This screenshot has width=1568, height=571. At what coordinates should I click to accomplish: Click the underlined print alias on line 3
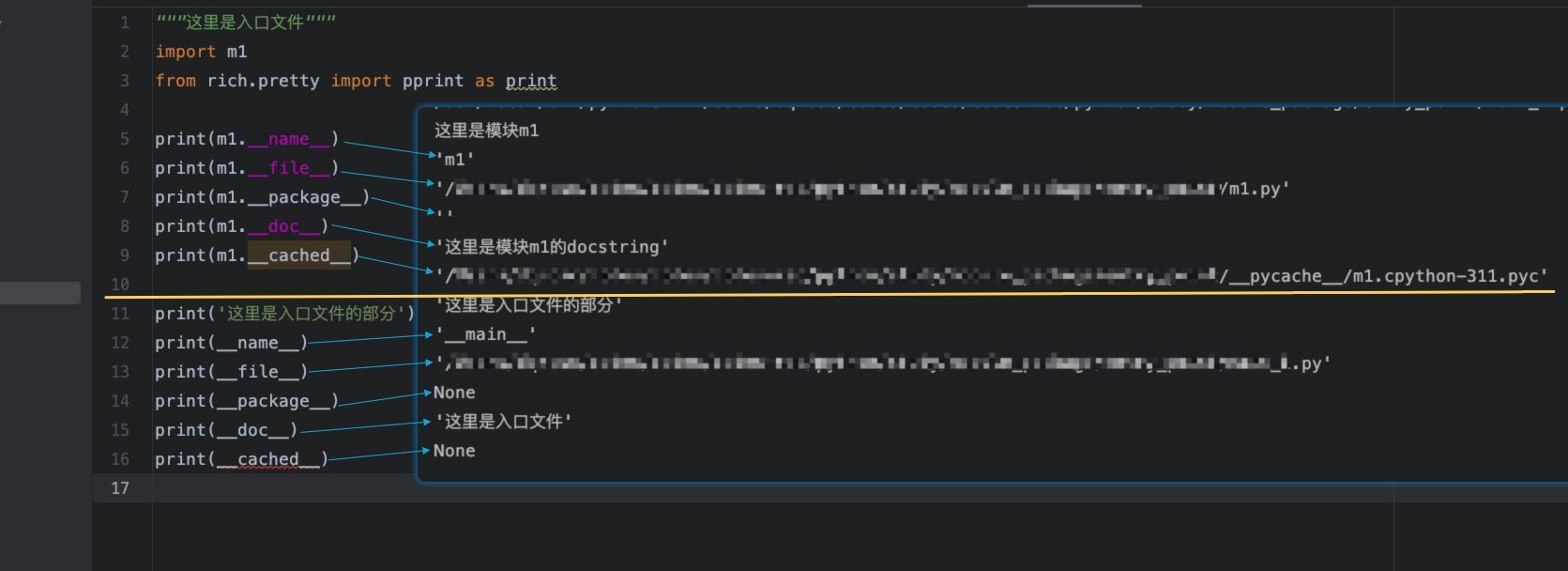[531, 81]
